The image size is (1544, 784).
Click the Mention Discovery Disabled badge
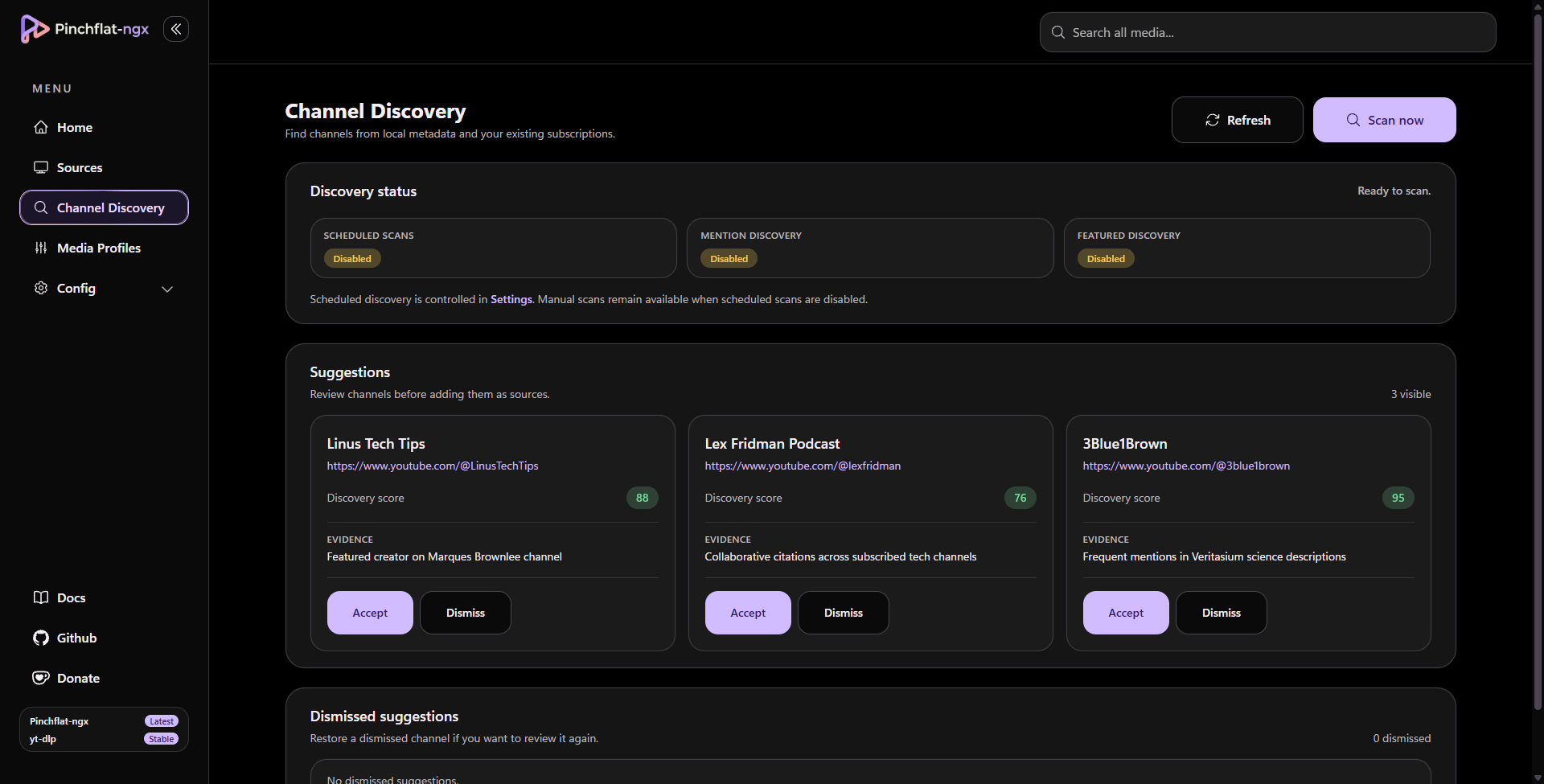pos(729,259)
